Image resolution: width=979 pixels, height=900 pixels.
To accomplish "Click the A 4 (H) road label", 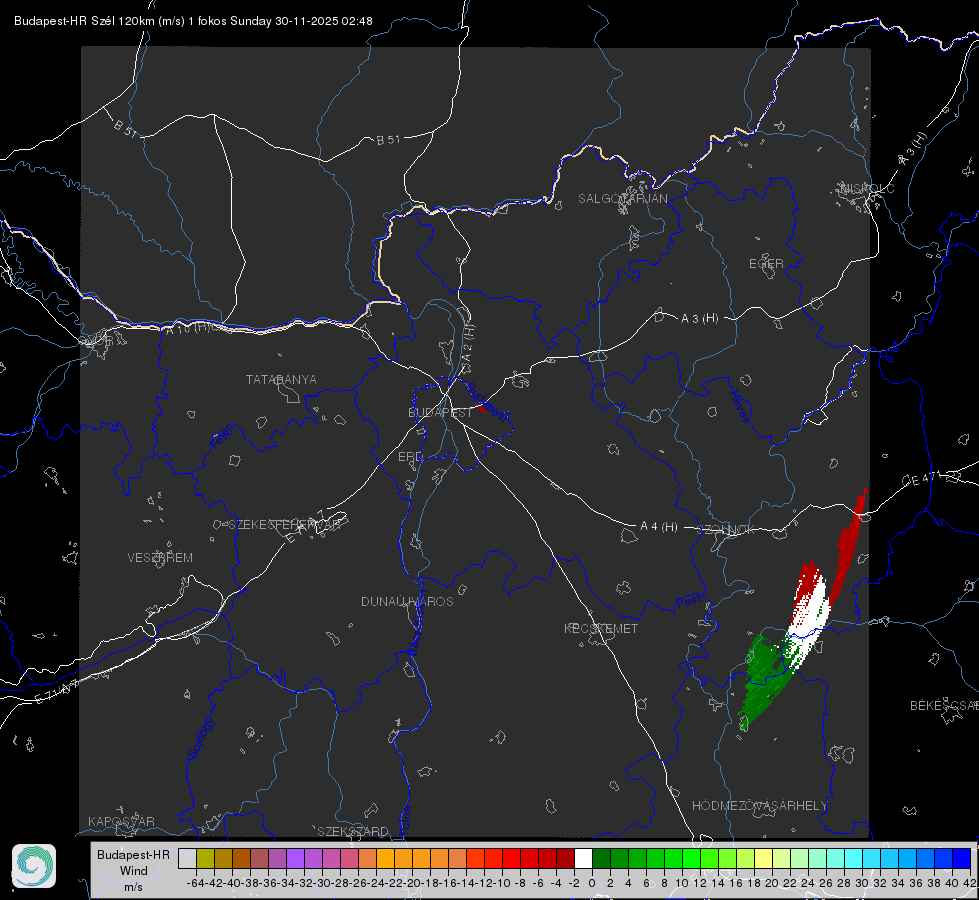I will click(659, 527).
